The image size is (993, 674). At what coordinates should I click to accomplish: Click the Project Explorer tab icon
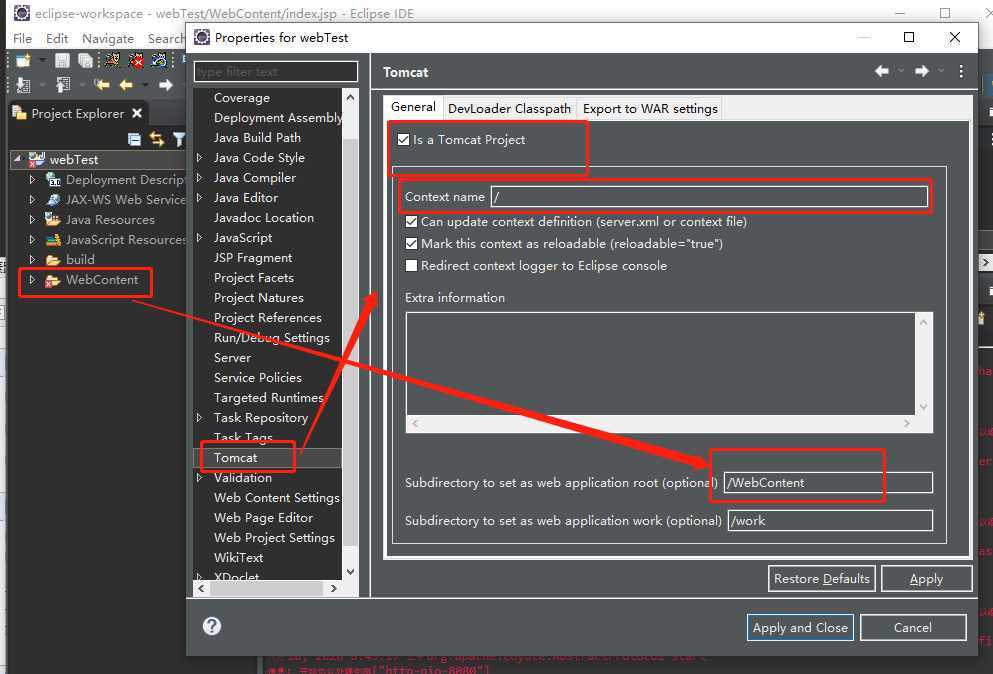(x=20, y=113)
